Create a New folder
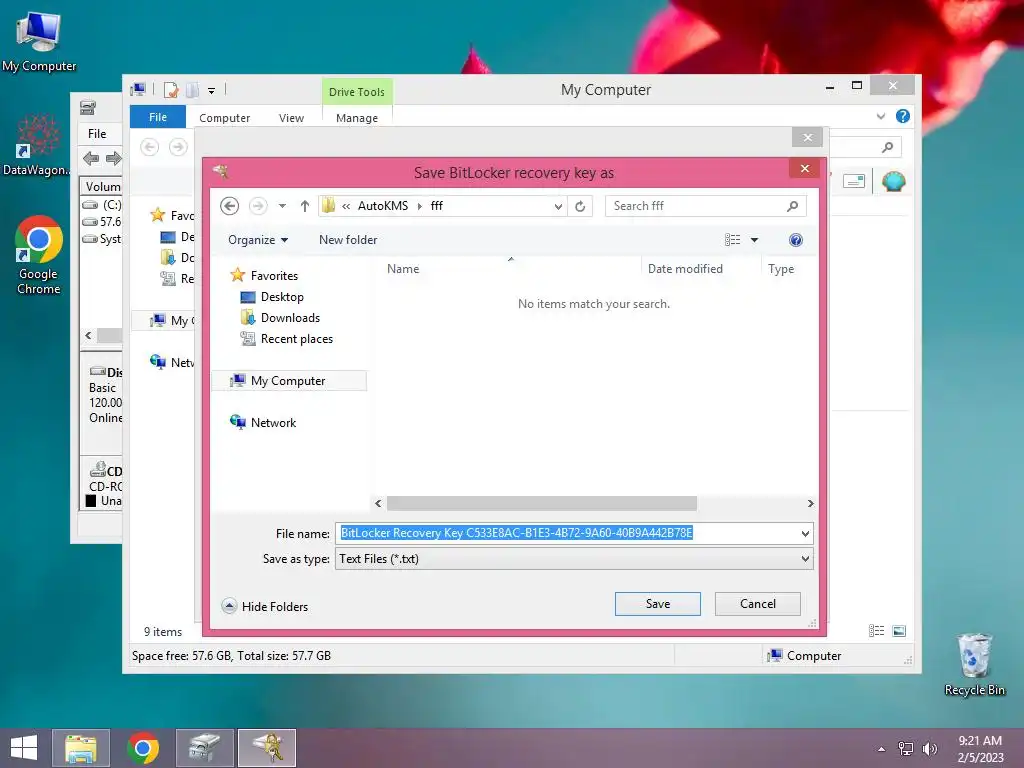Viewport: 1024px width, 768px height. click(348, 240)
